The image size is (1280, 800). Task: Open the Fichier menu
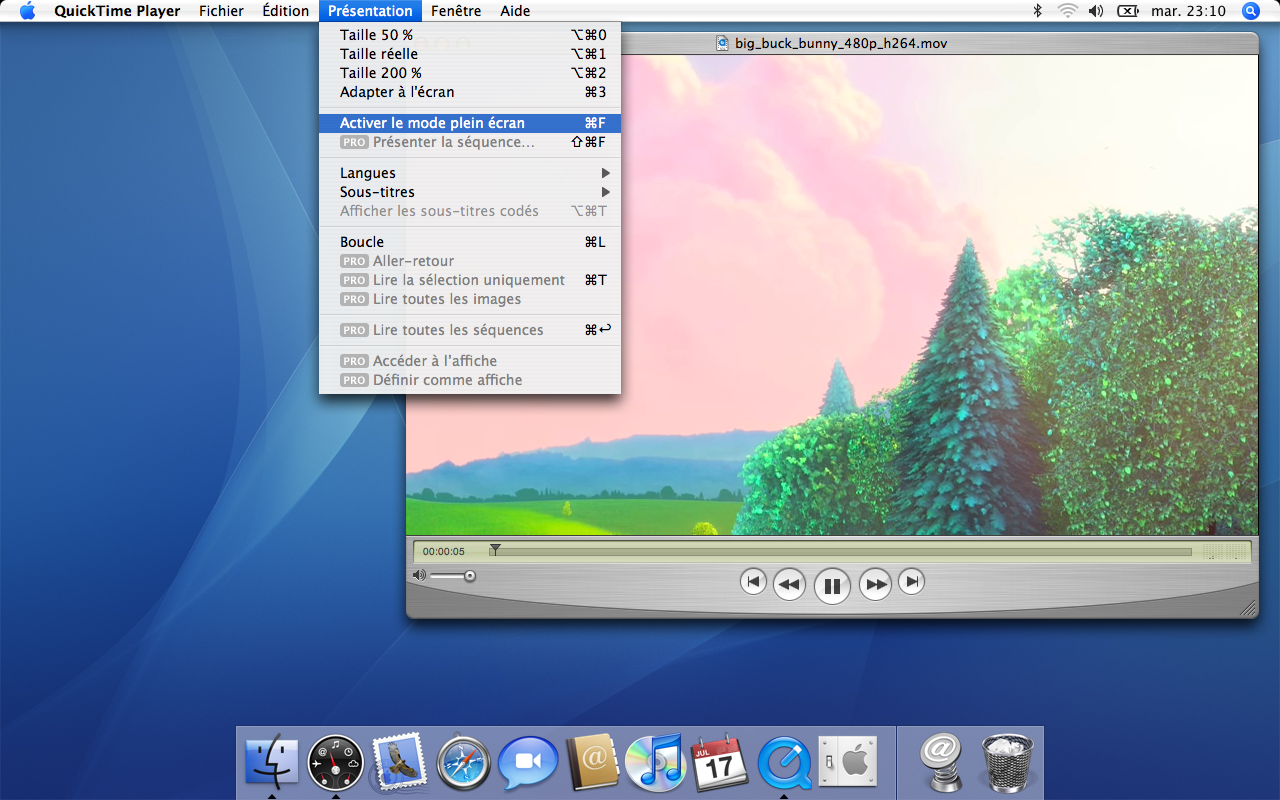[221, 11]
